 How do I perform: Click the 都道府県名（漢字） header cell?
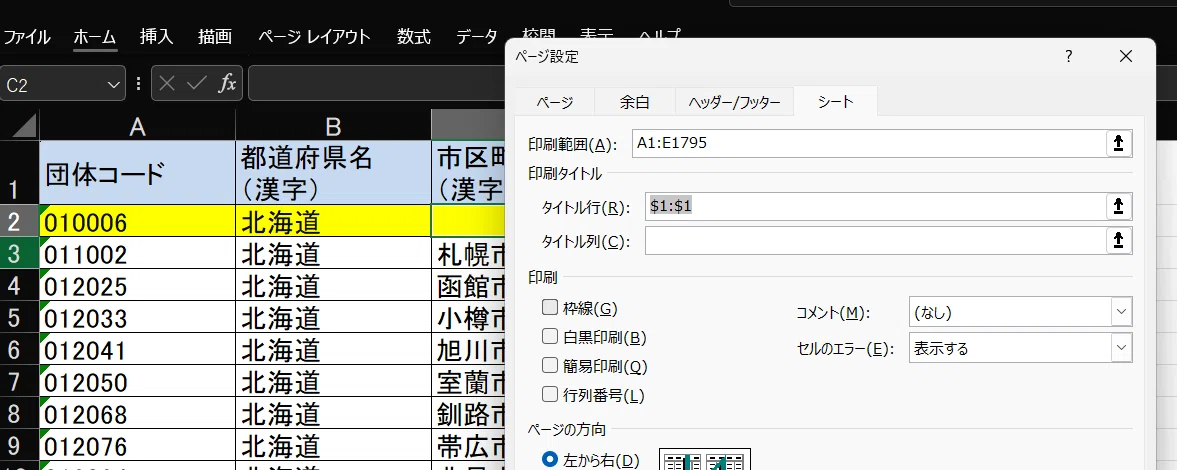pos(333,172)
